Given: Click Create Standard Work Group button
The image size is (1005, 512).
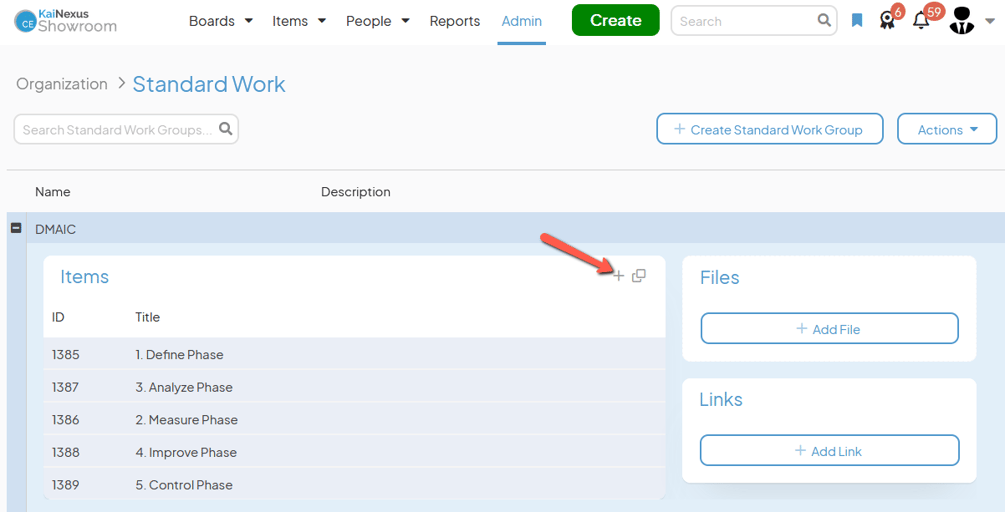Looking at the screenshot, I should tap(770, 129).
